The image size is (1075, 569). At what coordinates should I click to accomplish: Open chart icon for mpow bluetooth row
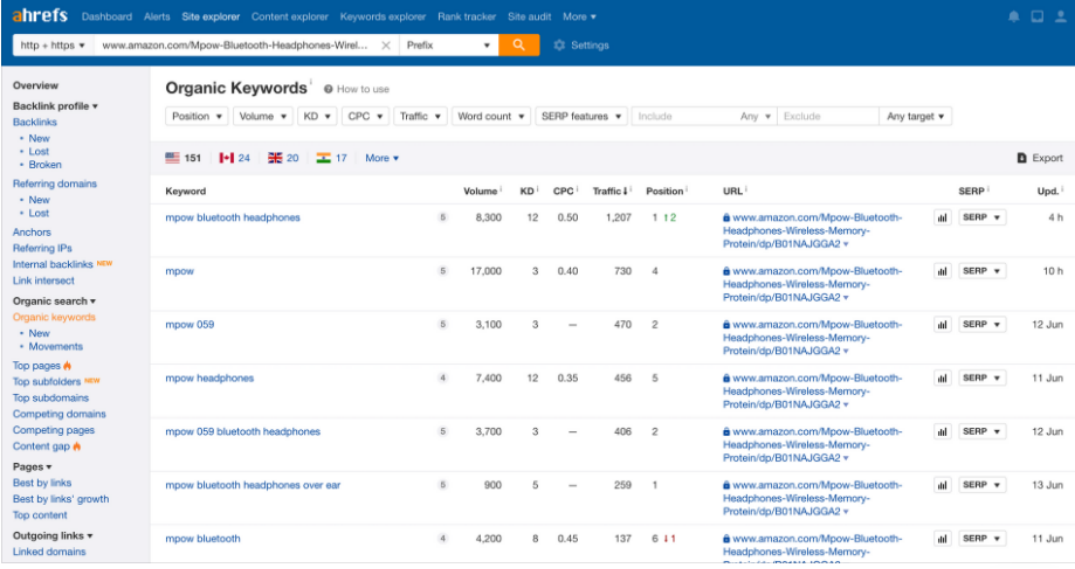click(x=943, y=538)
